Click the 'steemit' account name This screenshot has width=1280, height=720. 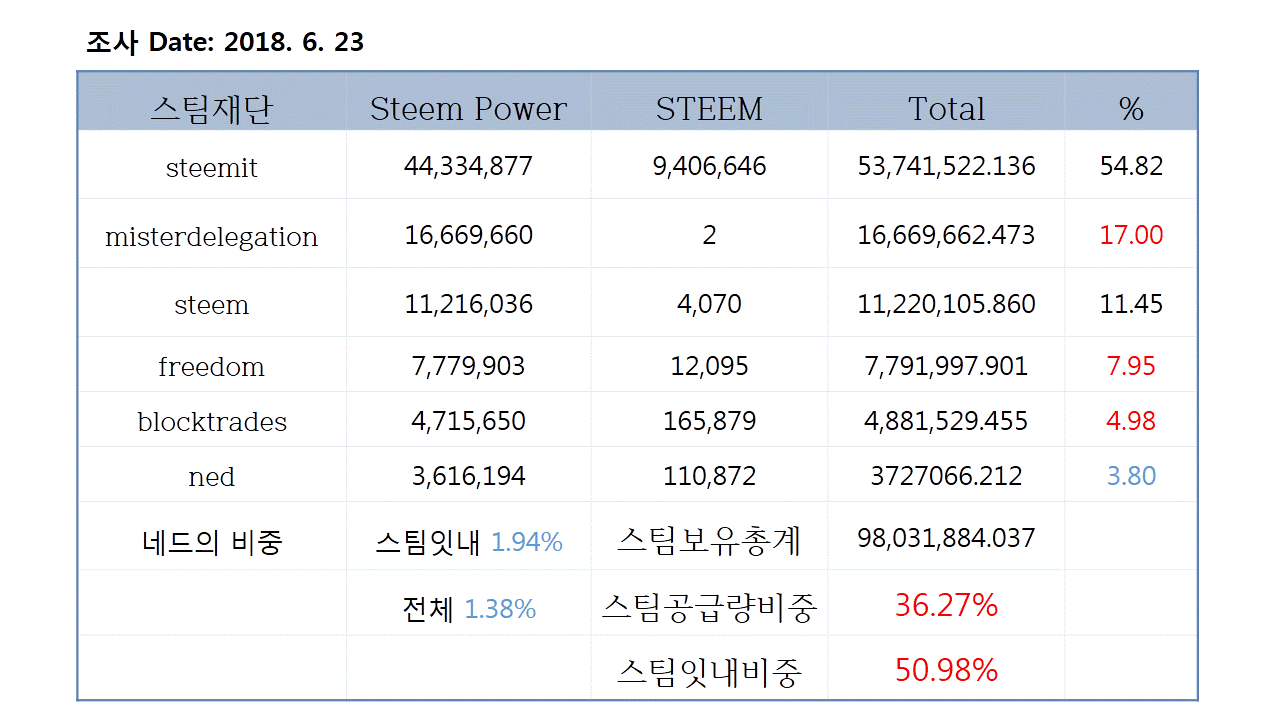[211, 167]
